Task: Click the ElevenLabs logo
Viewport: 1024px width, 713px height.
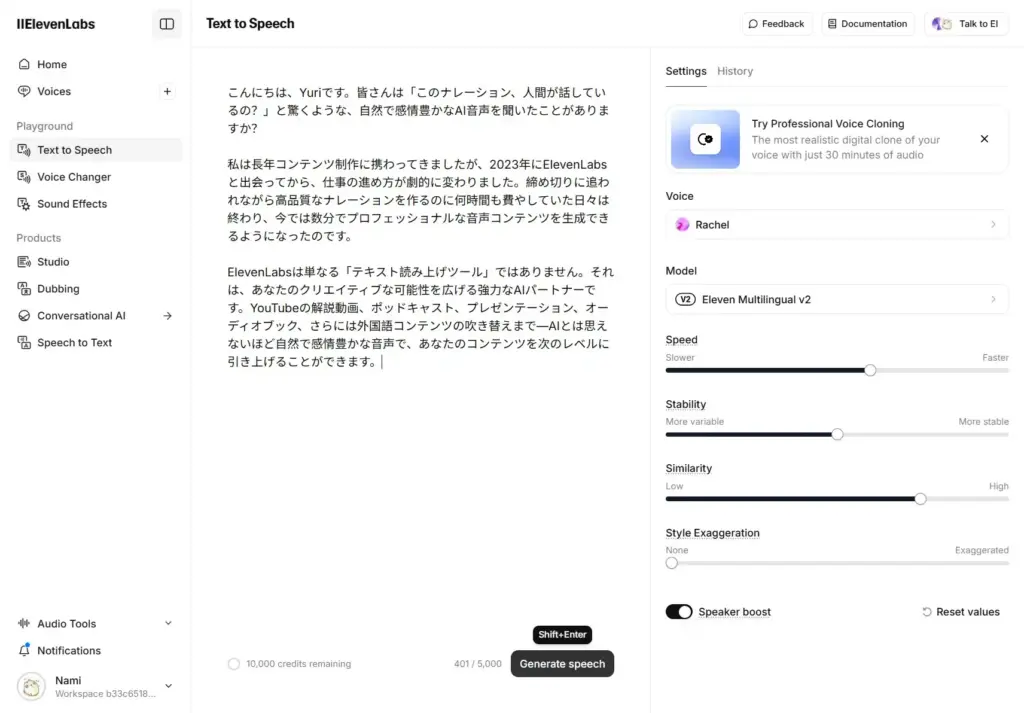Action: [x=56, y=24]
